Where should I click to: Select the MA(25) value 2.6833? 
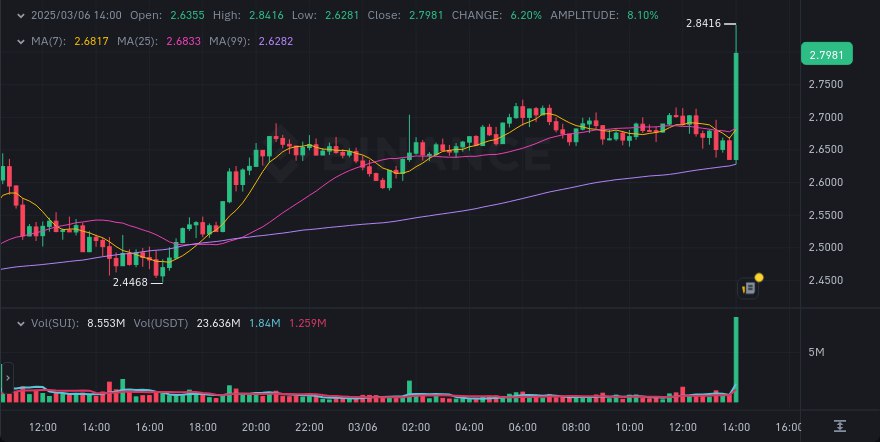(184, 42)
